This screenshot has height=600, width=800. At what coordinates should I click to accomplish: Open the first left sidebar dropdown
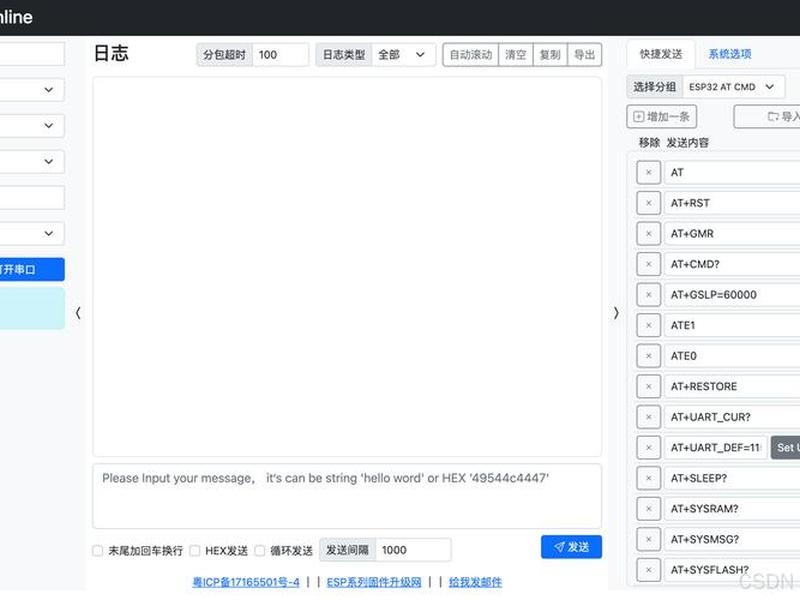coord(32,90)
